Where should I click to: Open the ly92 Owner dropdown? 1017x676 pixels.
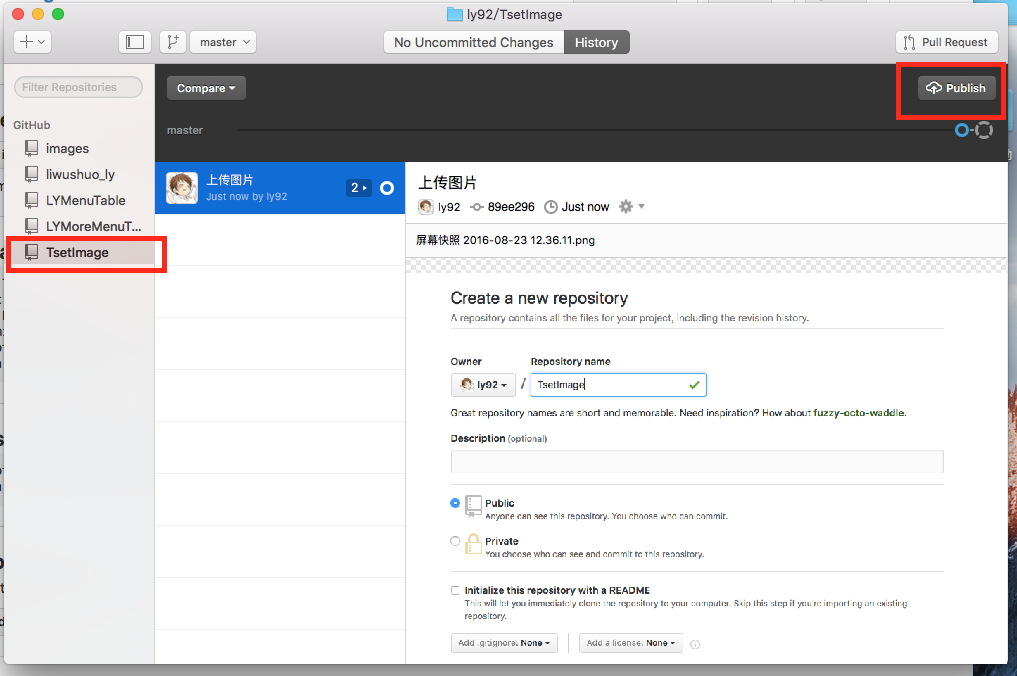[483, 385]
